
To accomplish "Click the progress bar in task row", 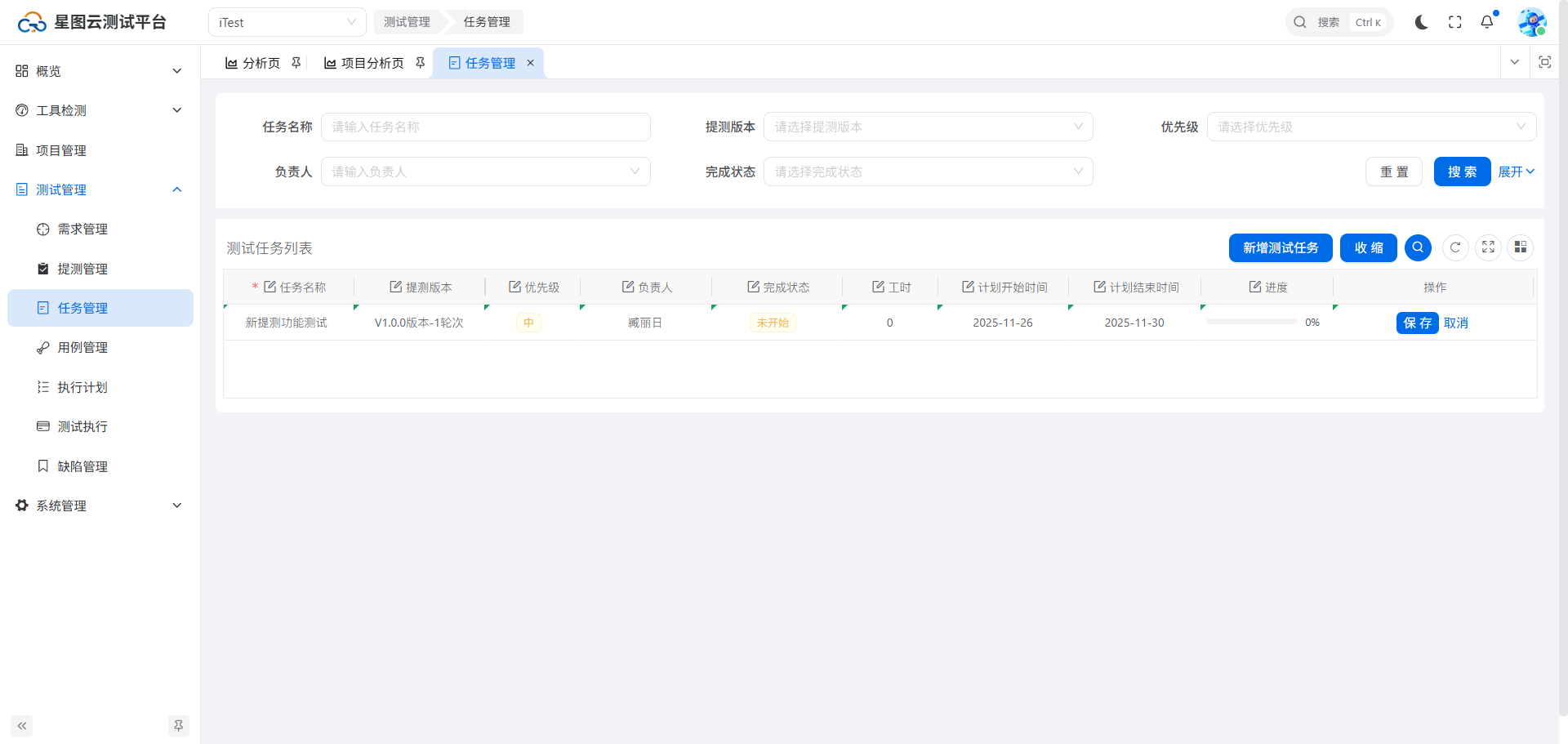I will point(1251,322).
